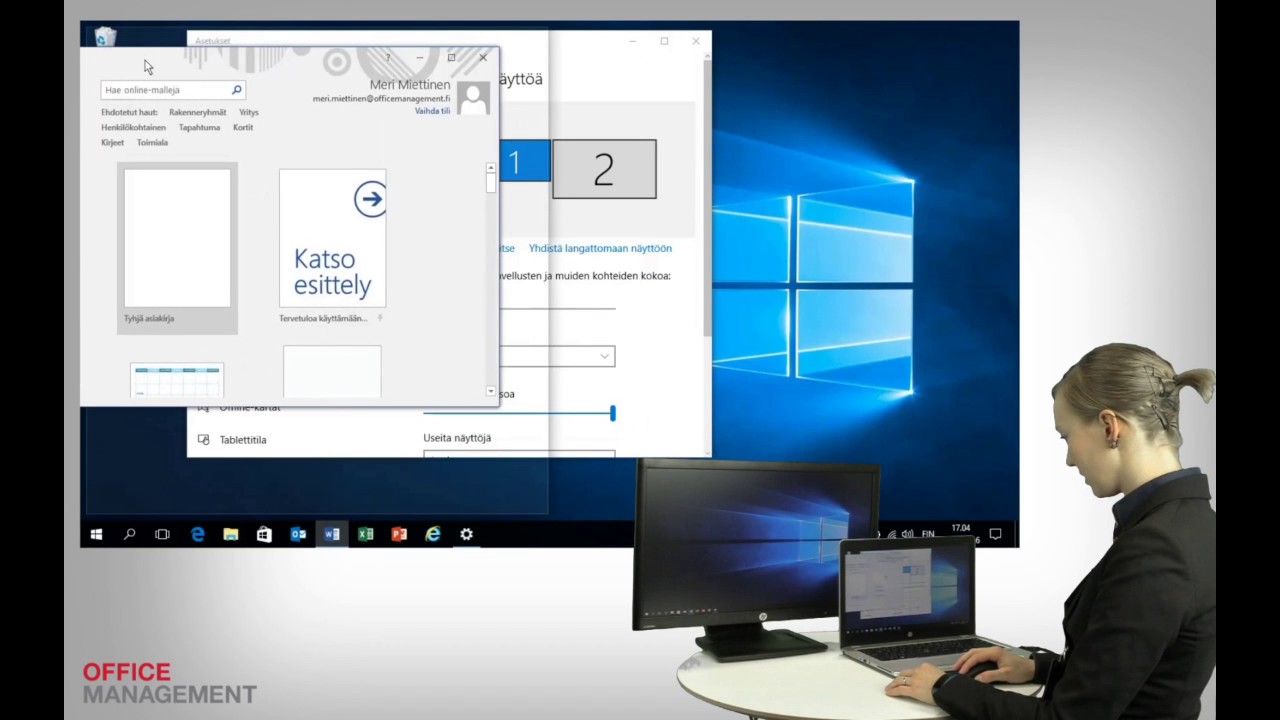The width and height of the screenshot is (1280, 720).
Task: Select the calendar template thumbnail
Action: pos(177,381)
